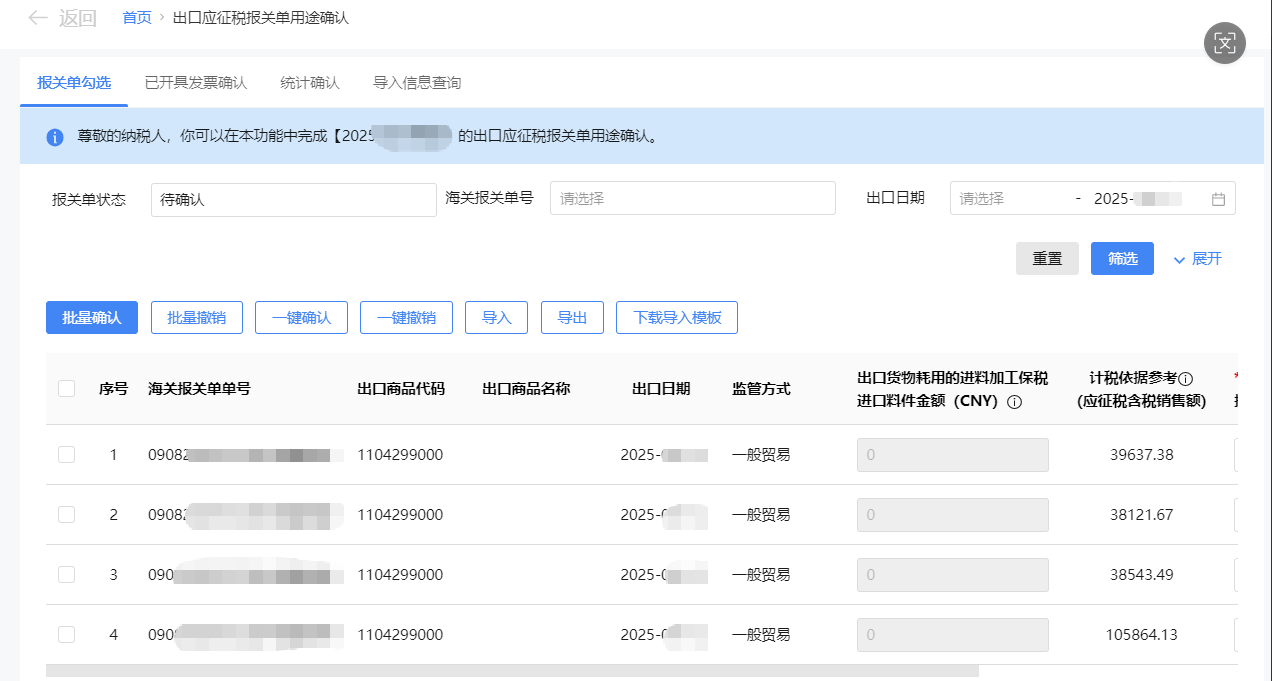
Task: Go to 首页 breadcrumb link
Action: [x=137, y=18]
